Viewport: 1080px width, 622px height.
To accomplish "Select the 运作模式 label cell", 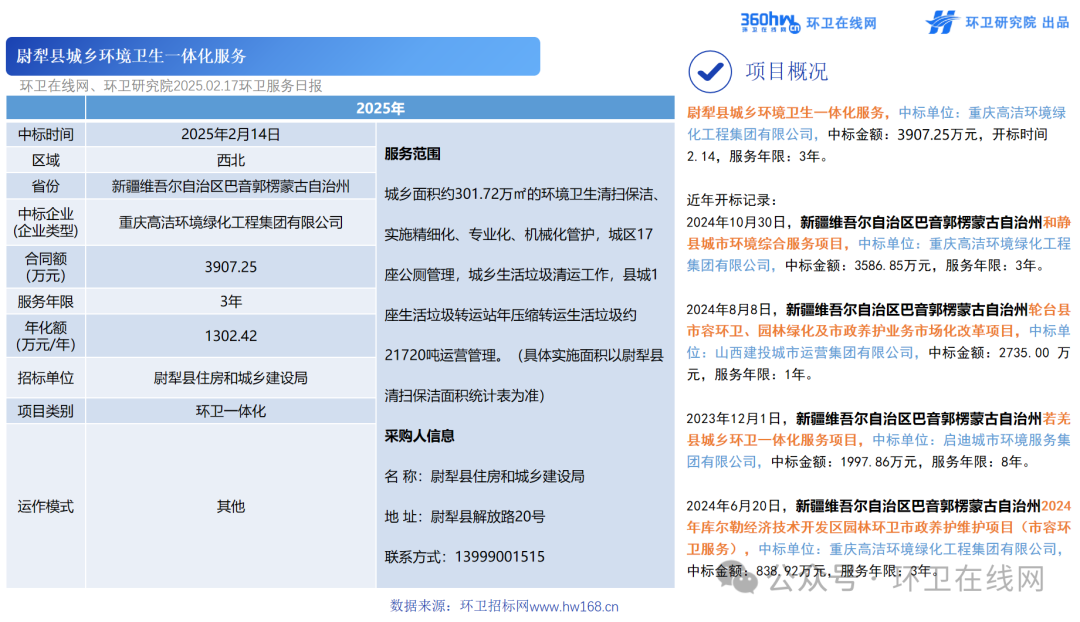I will pos(45,506).
